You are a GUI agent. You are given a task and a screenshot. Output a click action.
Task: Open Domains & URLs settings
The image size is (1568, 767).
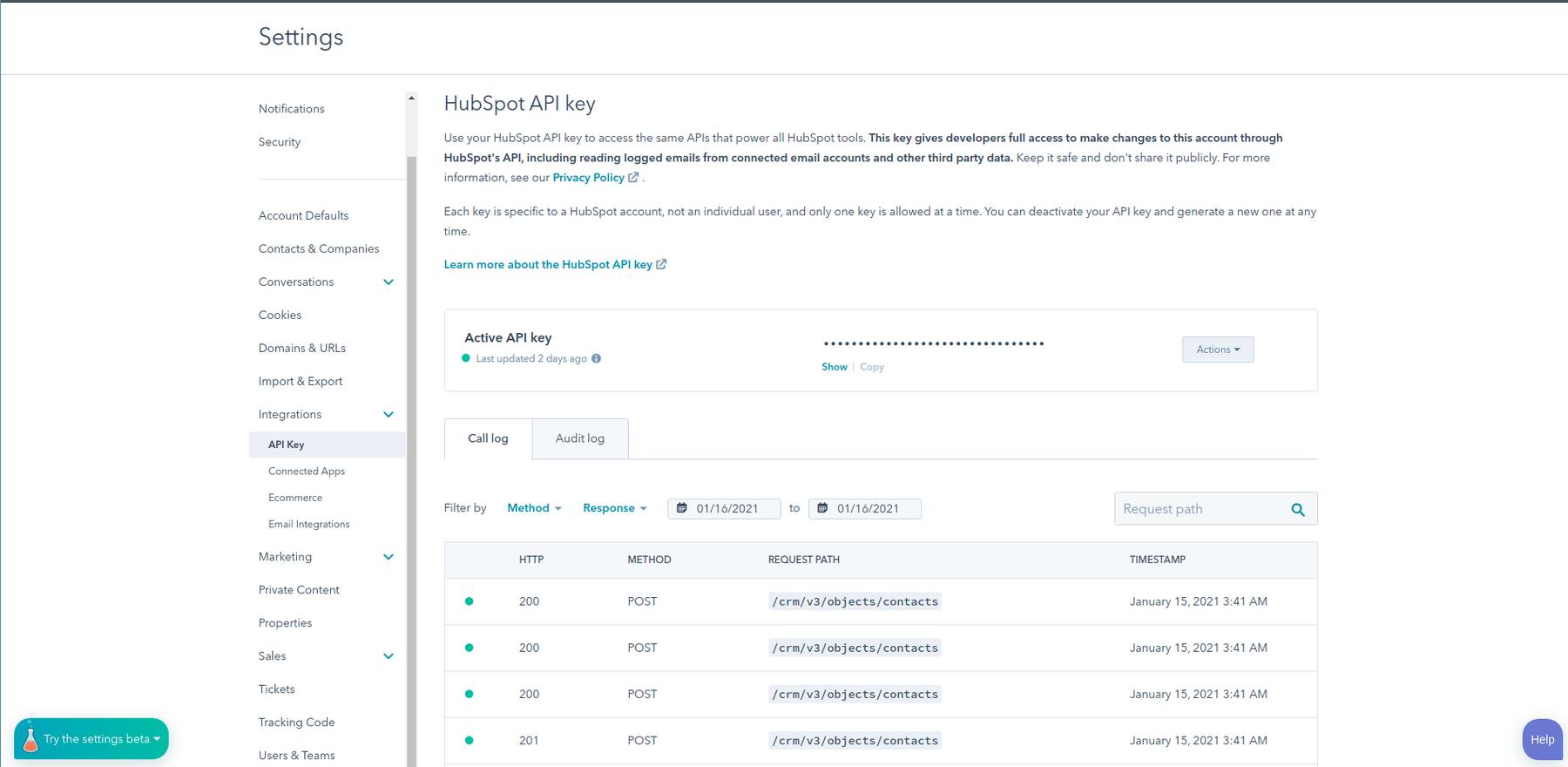click(302, 348)
